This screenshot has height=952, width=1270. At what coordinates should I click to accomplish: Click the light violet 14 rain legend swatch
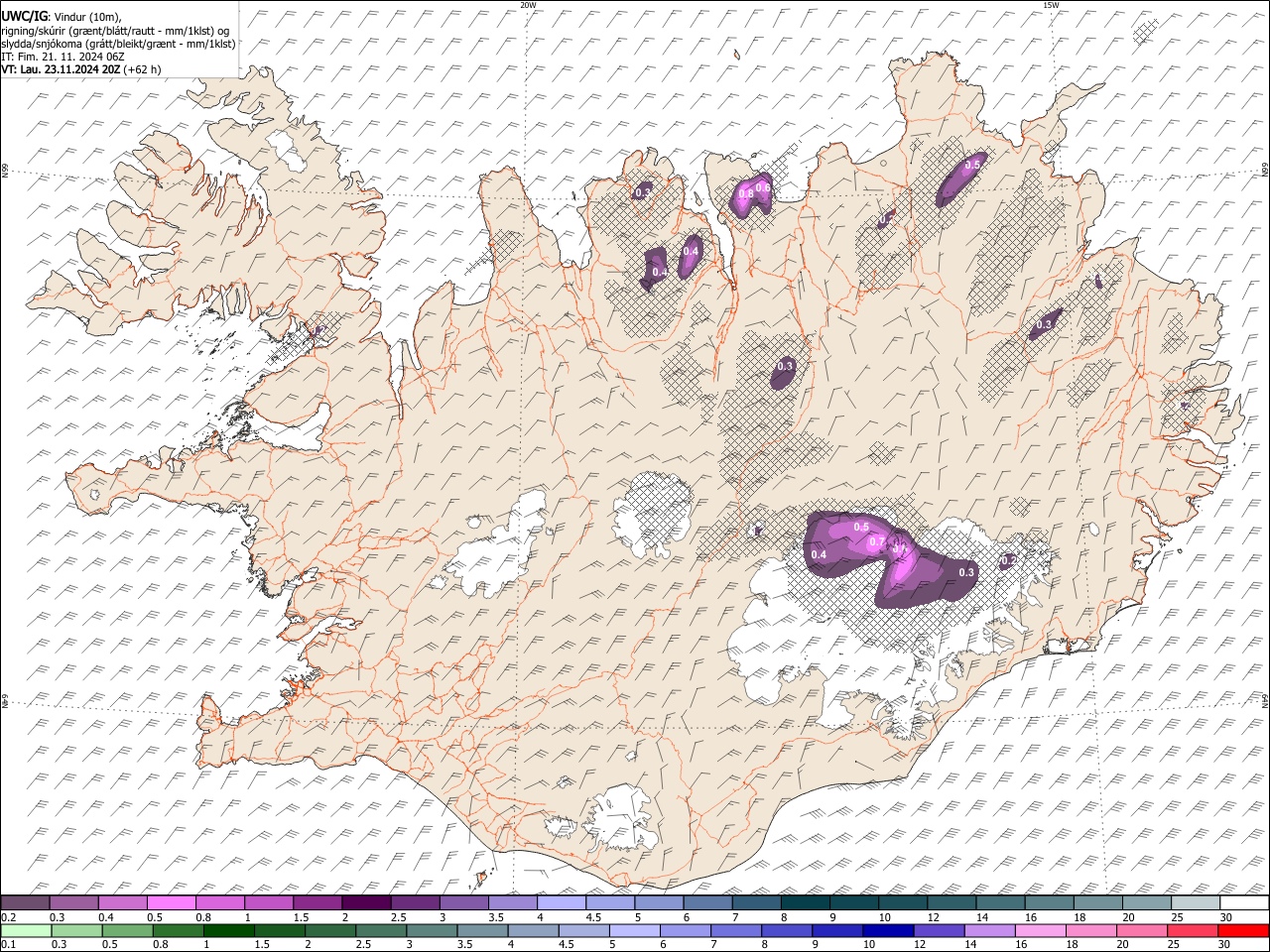click(x=990, y=930)
